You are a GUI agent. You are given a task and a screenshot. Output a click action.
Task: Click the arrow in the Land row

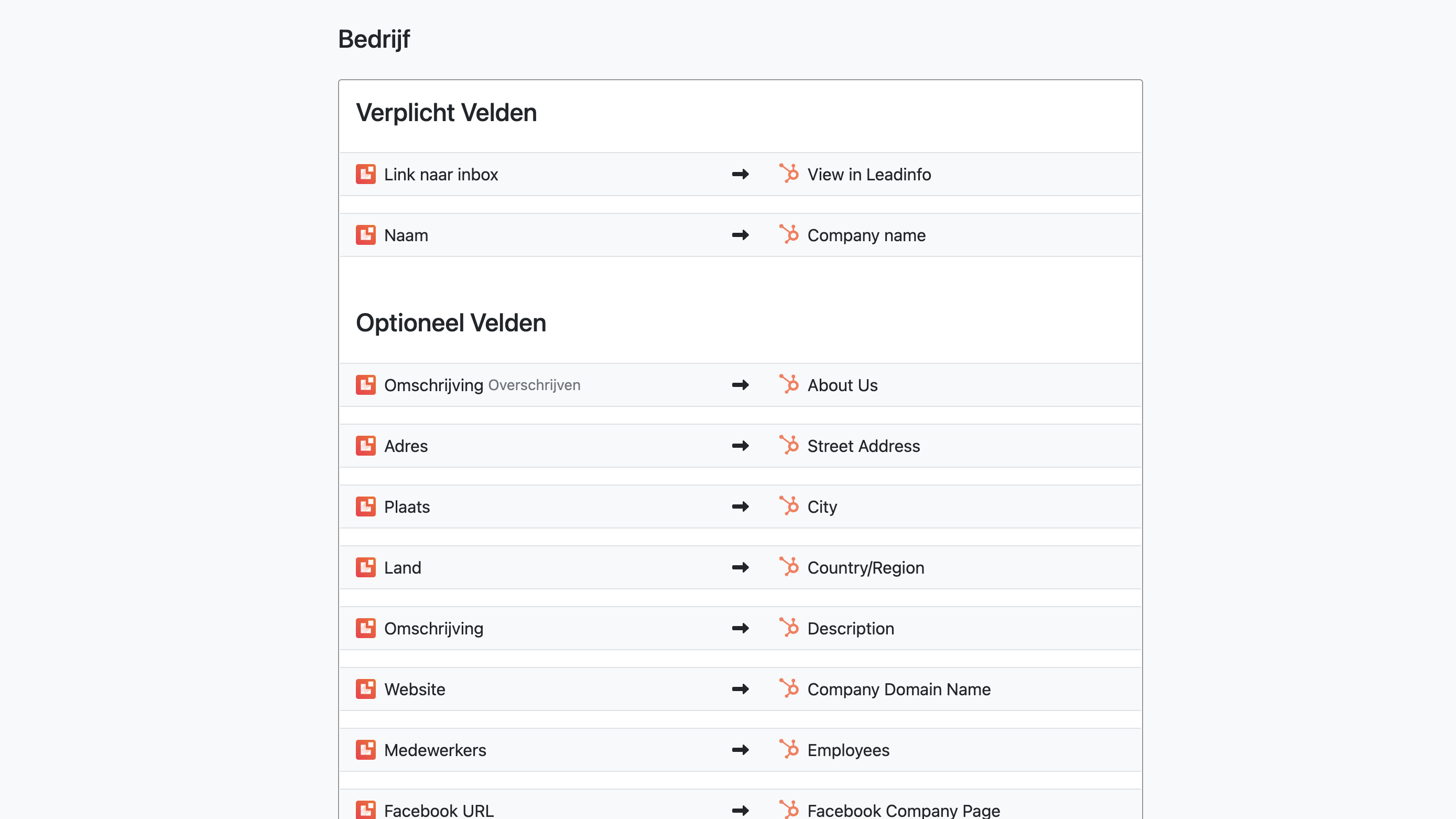740,567
